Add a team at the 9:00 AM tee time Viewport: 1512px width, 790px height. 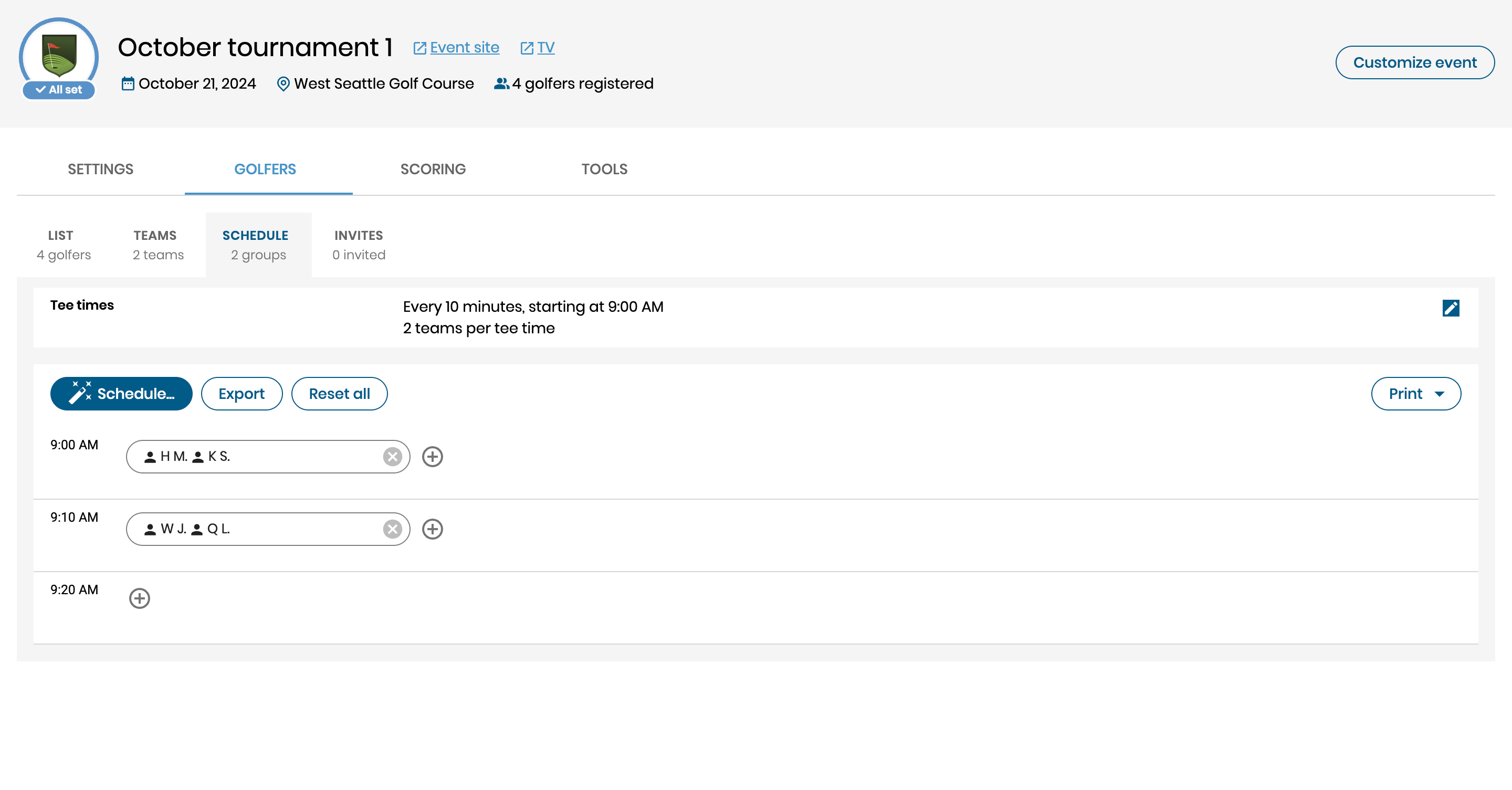(433, 457)
